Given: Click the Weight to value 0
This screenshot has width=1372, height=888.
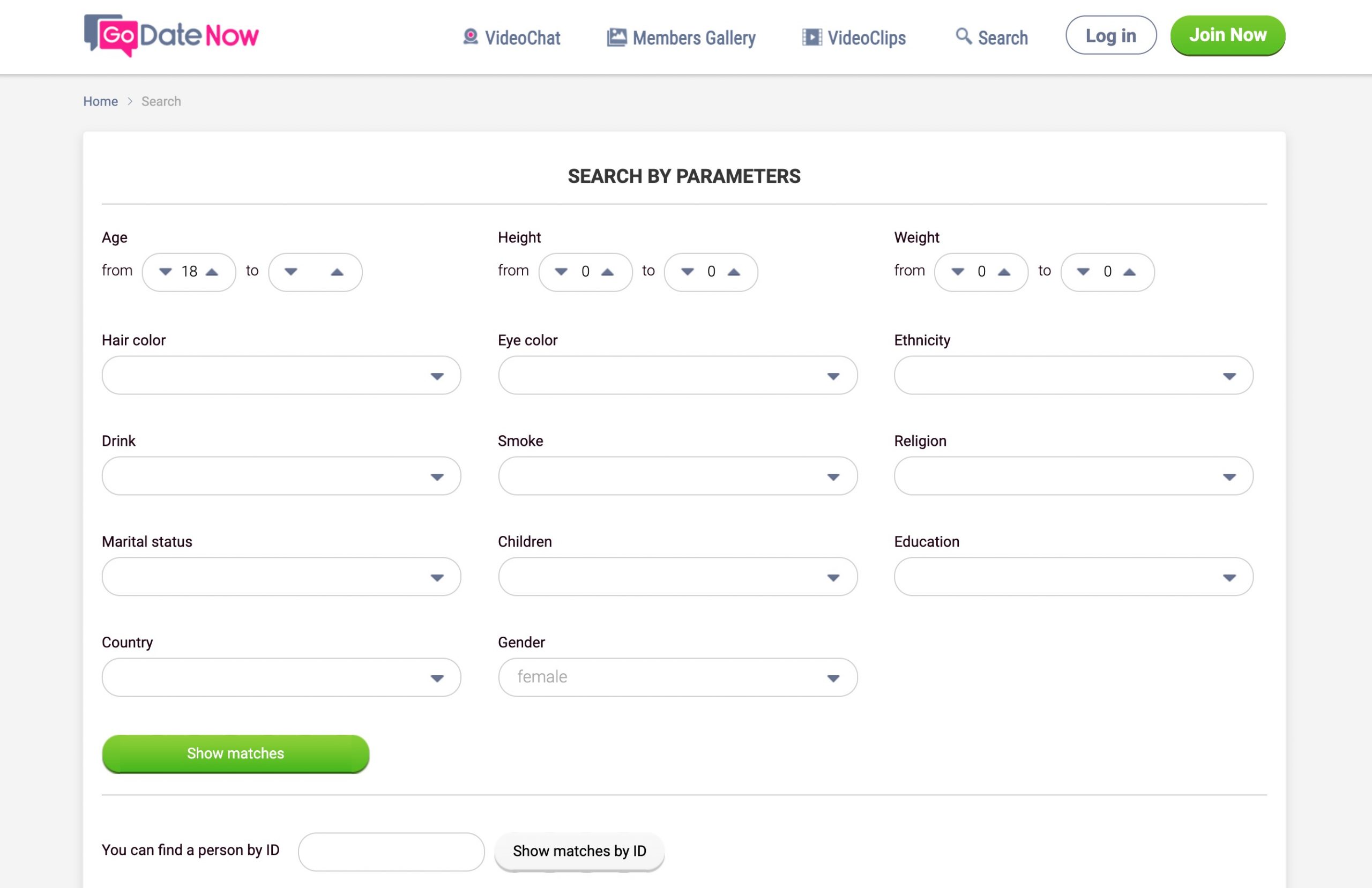Looking at the screenshot, I should [x=1107, y=272].
